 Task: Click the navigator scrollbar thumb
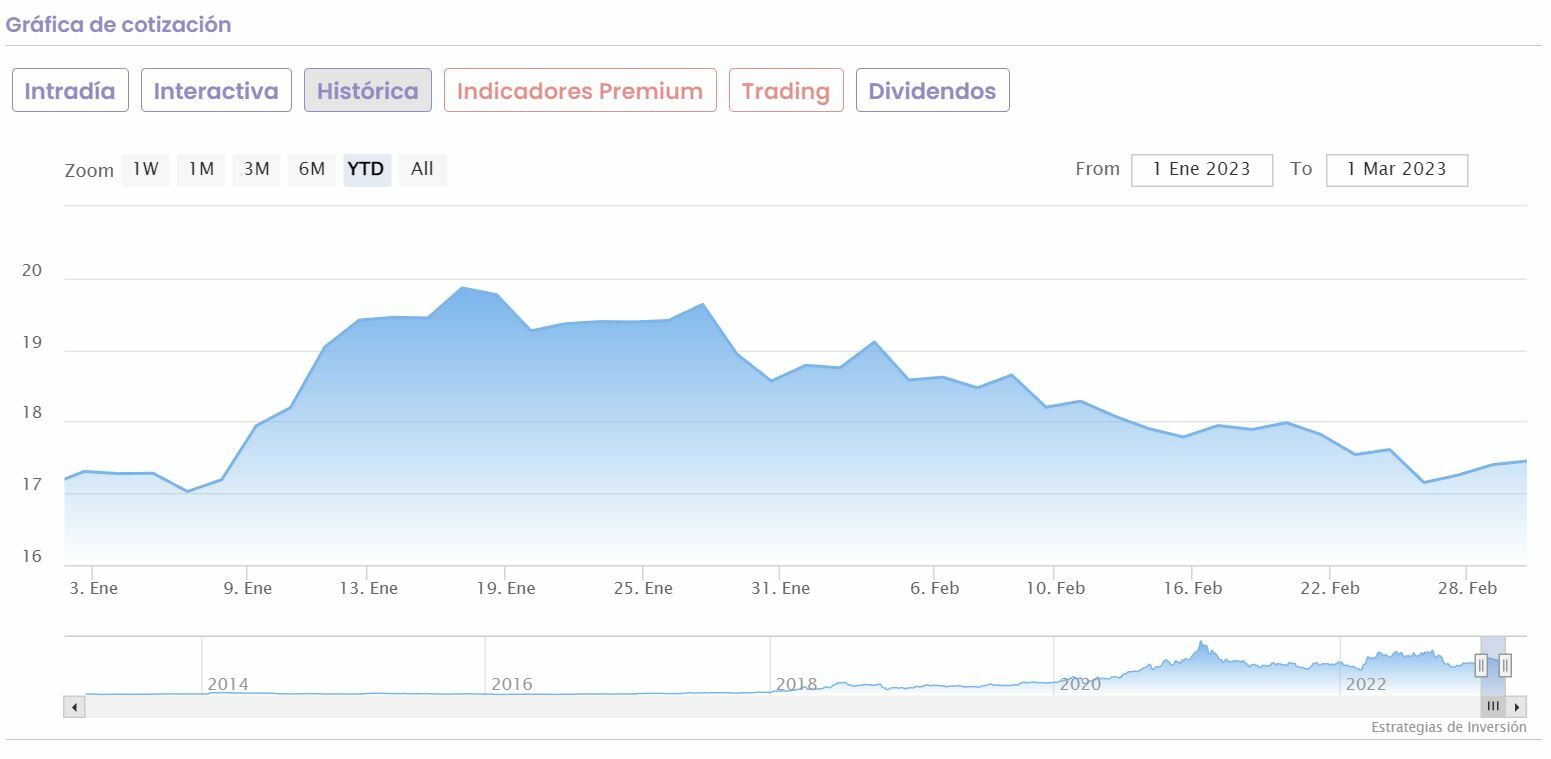point(1493,707)
